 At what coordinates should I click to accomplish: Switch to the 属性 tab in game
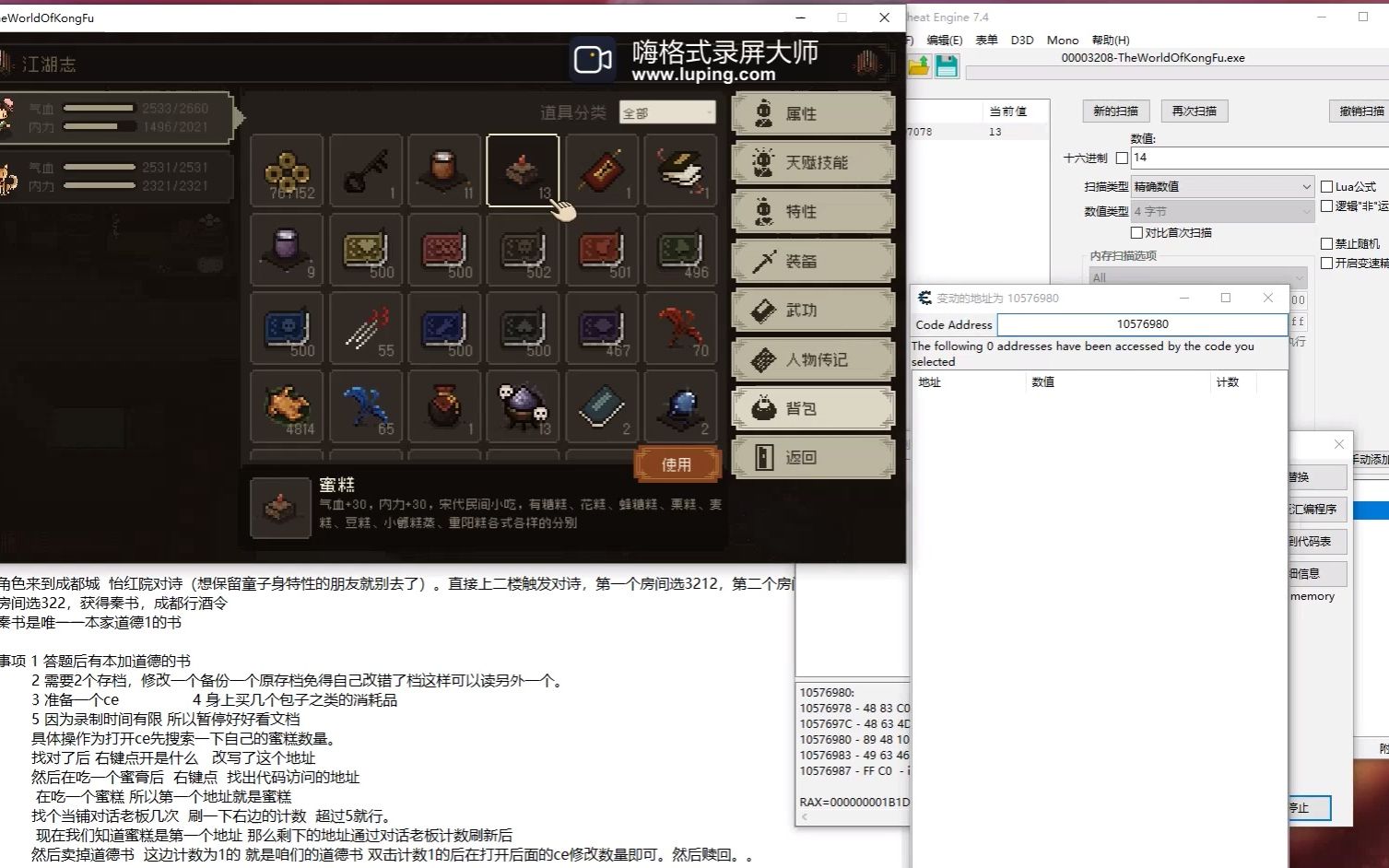pos(813,113)
